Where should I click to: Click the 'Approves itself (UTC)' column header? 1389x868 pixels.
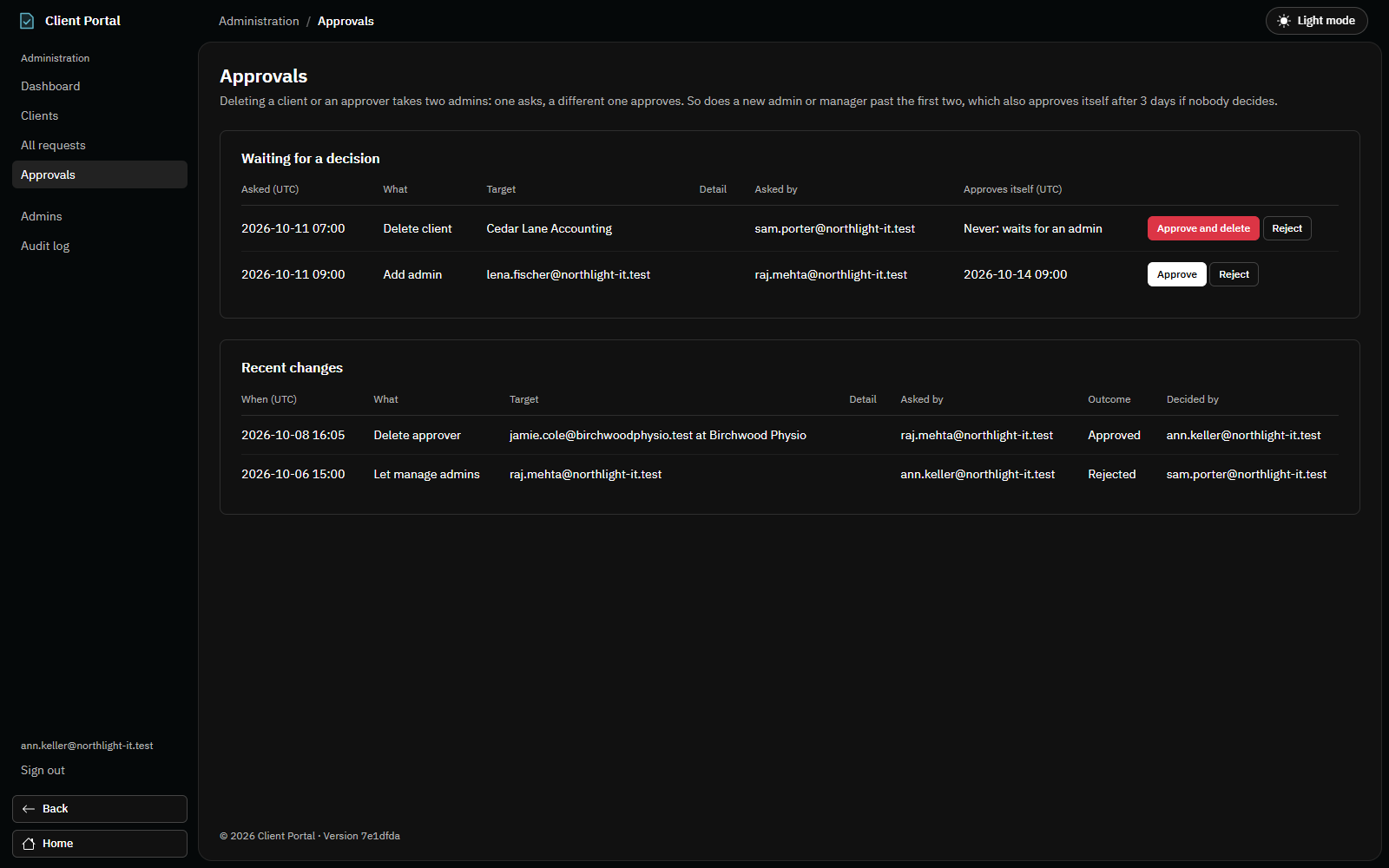pos(1012,189)
